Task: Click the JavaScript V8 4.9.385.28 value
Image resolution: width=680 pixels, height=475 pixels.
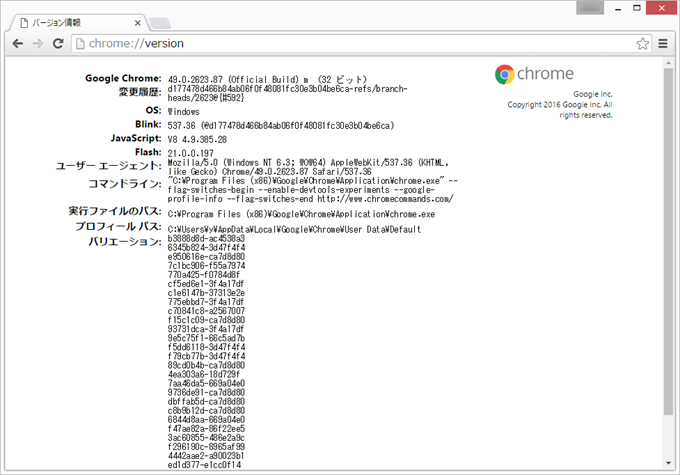Action: point(197,140)
